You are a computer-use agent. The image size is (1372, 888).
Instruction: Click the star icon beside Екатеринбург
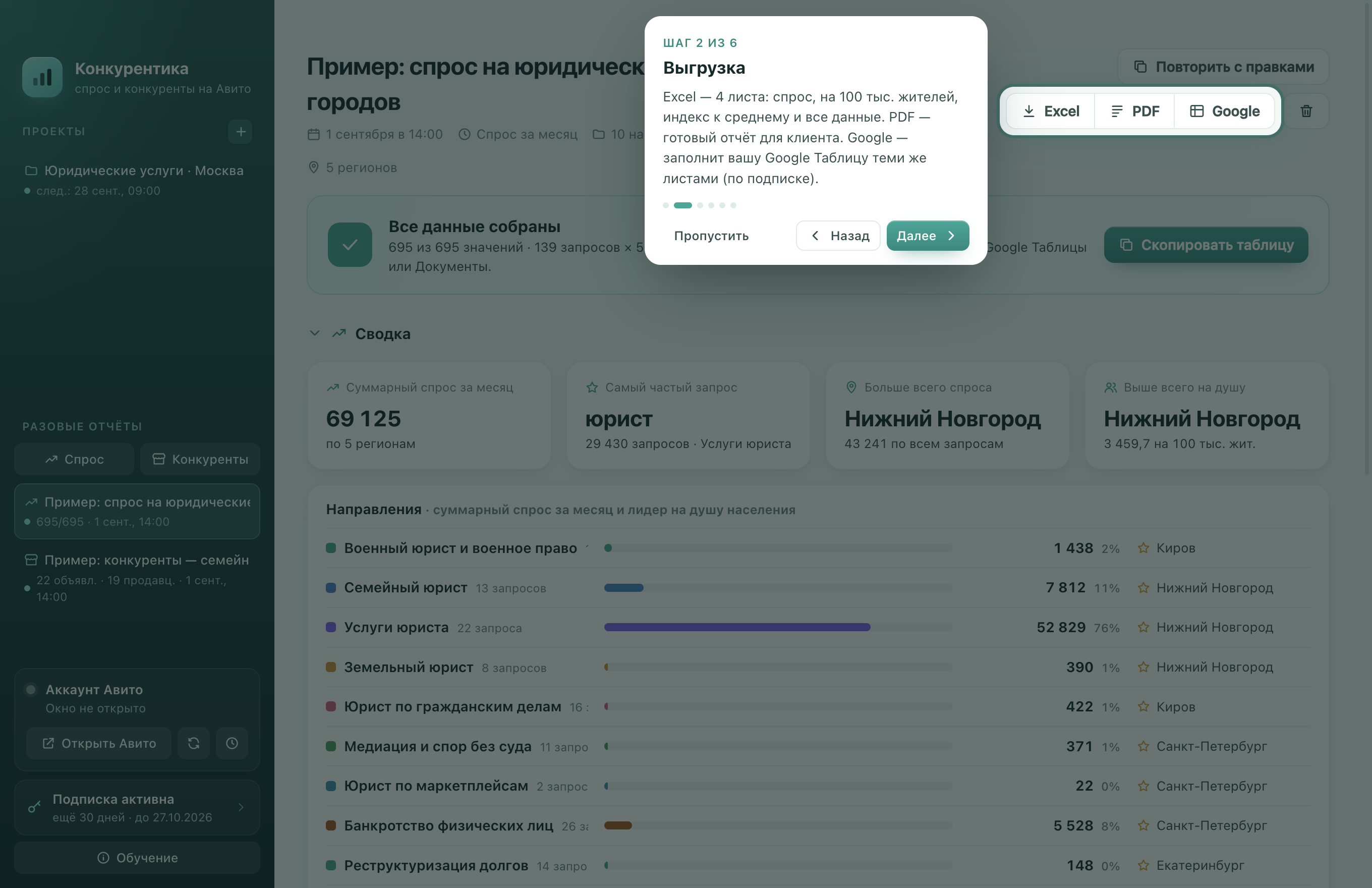pos(1143,865)
